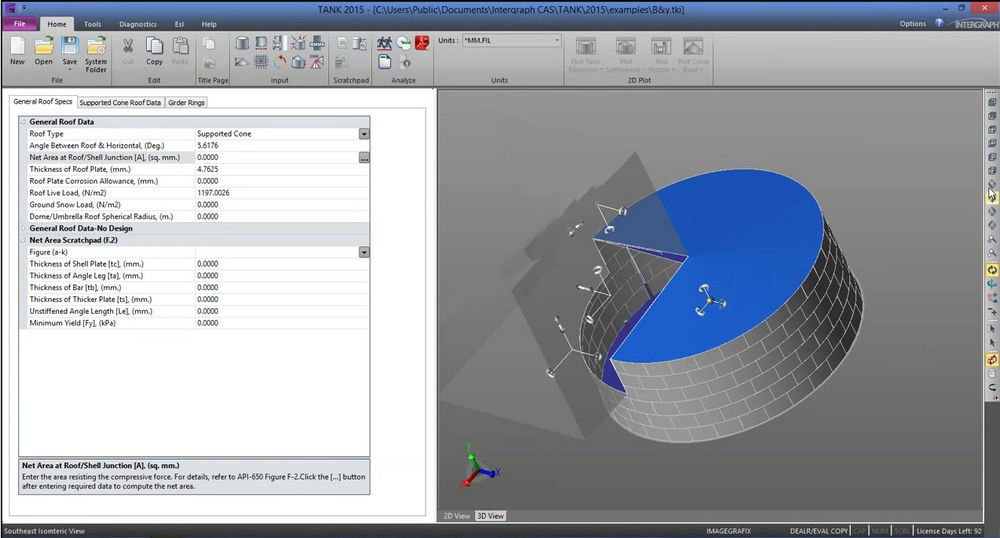Open the Roof Type dropdown
Viewport: 1000px width, 538px height.
(364, 134)
